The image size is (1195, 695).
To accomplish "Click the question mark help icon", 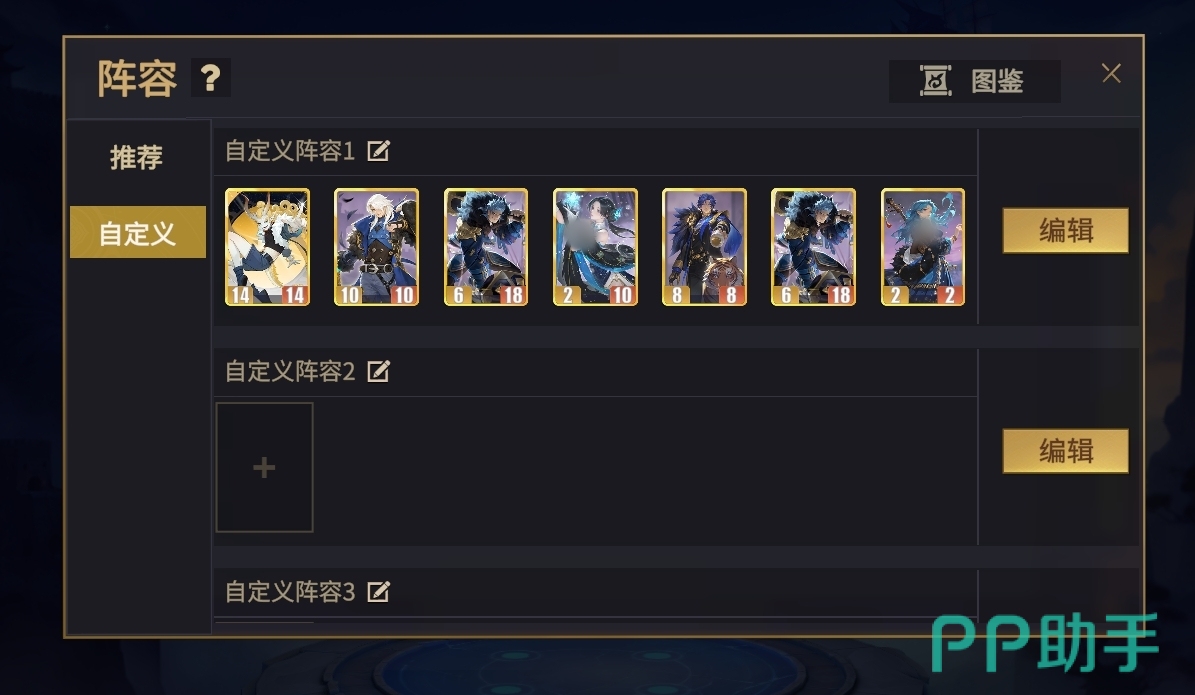I will [210, 78].
